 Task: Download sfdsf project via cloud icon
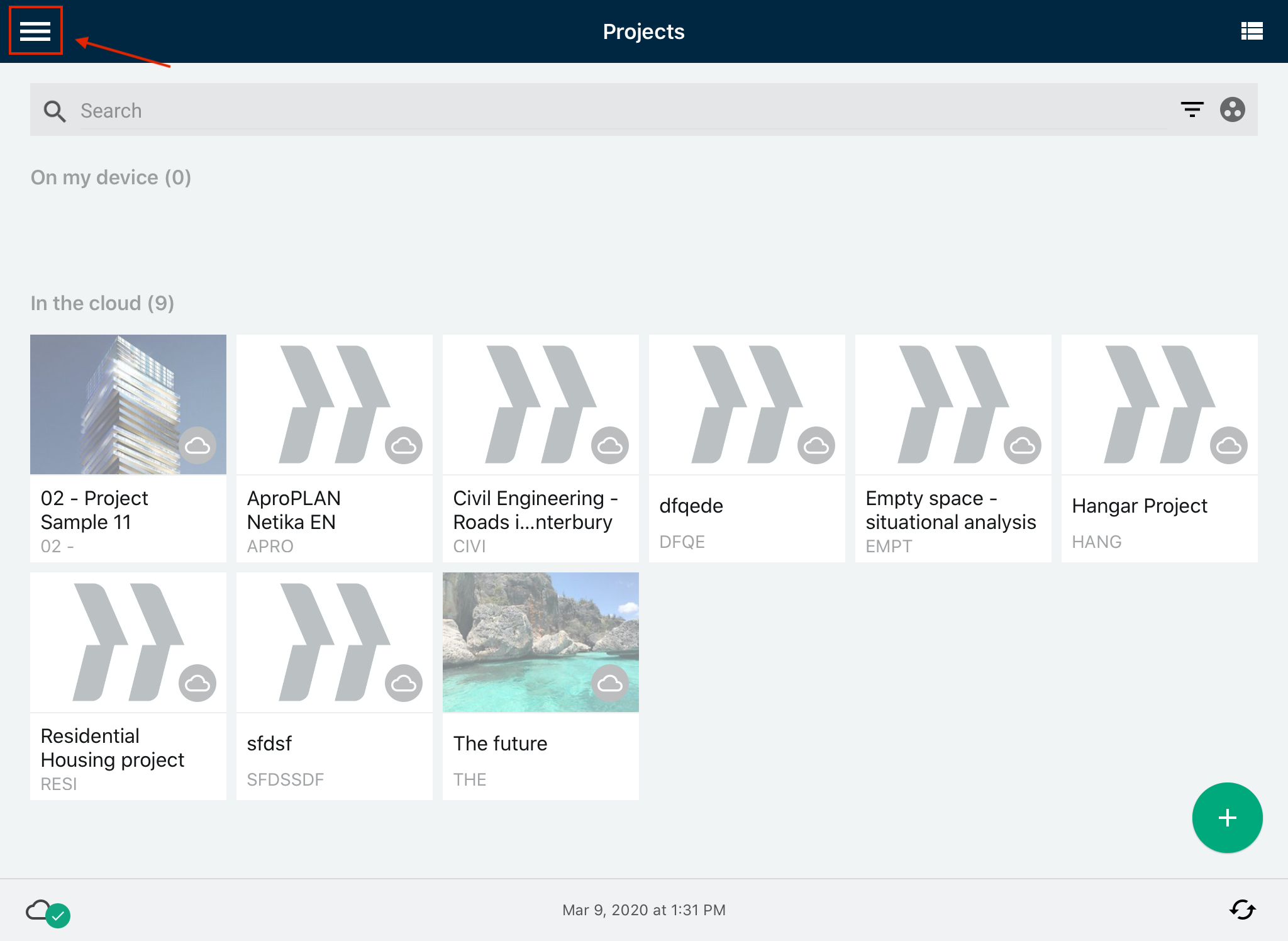point(404,683)
